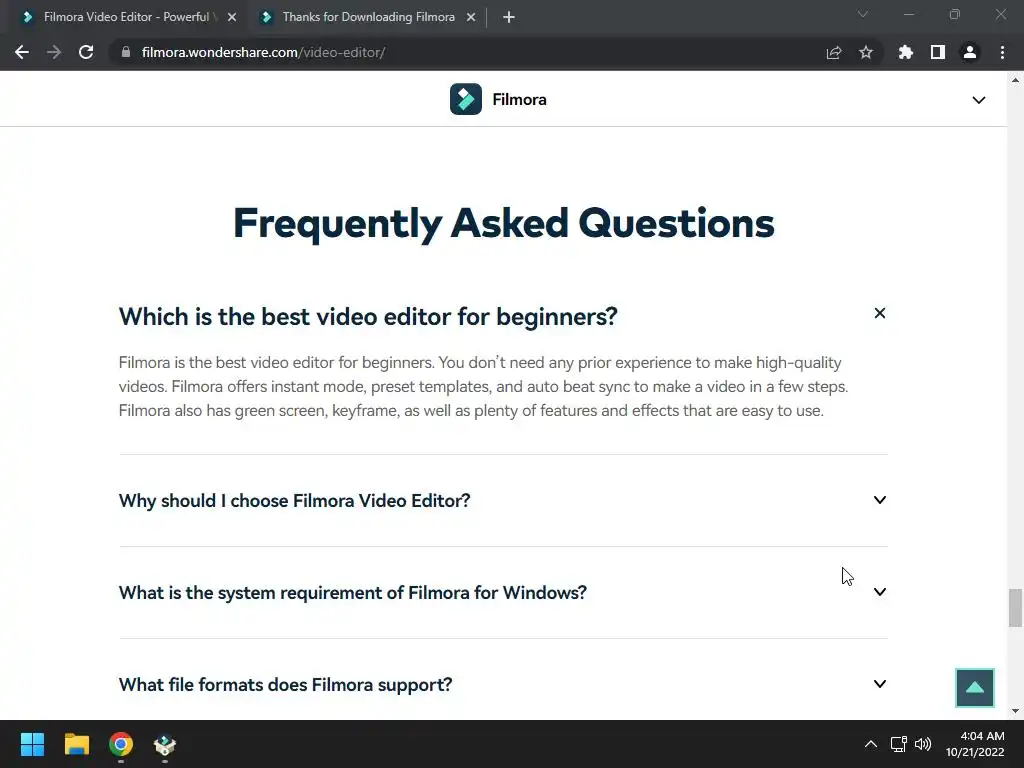Close the 'Filmora Video Editor' tab
The width and height of the screenshot is (1024, 768).
[x=232, y=17]
